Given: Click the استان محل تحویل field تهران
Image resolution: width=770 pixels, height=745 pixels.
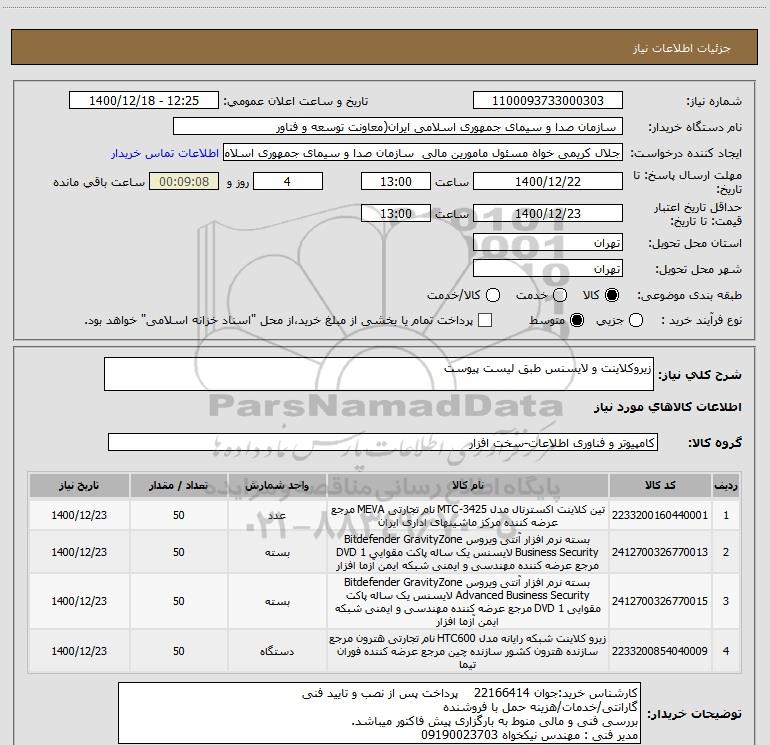Looking at the screenshot, I should [x=548, y=243].
